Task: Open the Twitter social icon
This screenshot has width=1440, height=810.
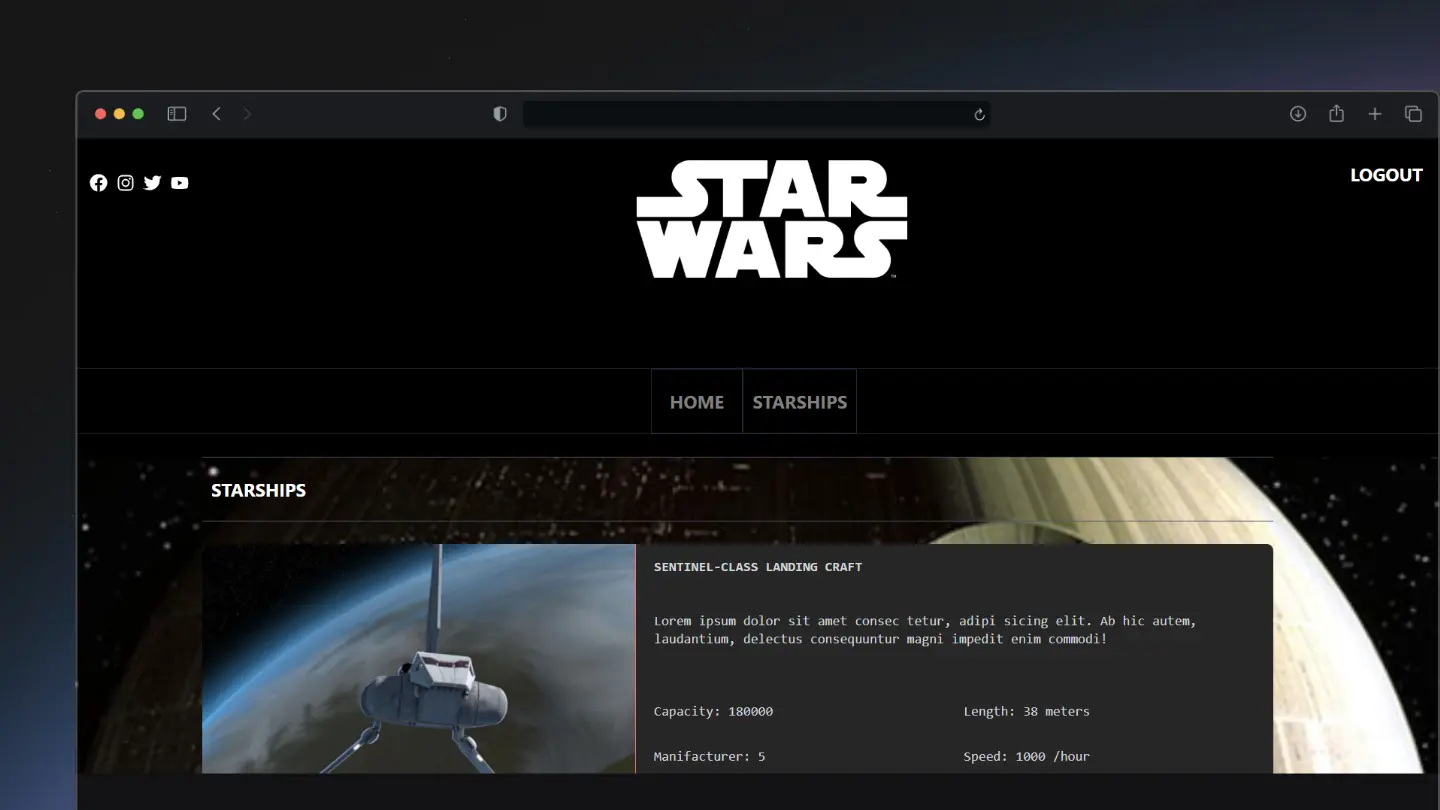Action: 152,183
